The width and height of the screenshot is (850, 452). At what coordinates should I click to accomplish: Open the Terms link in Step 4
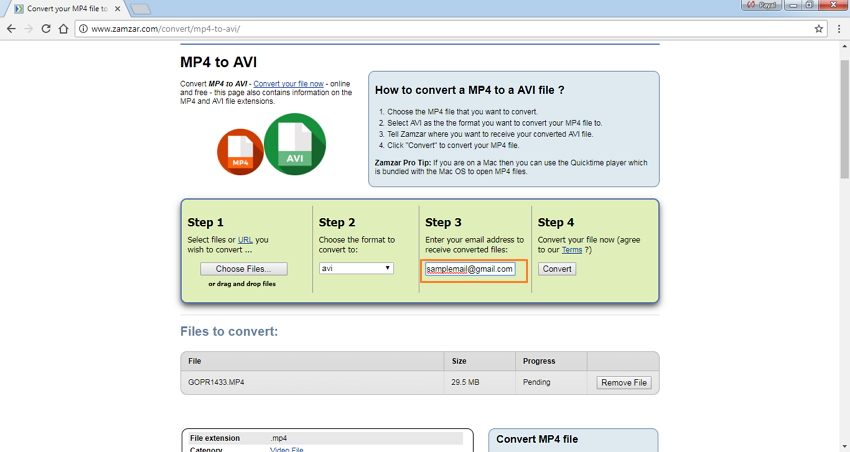[x=572, y=250]
